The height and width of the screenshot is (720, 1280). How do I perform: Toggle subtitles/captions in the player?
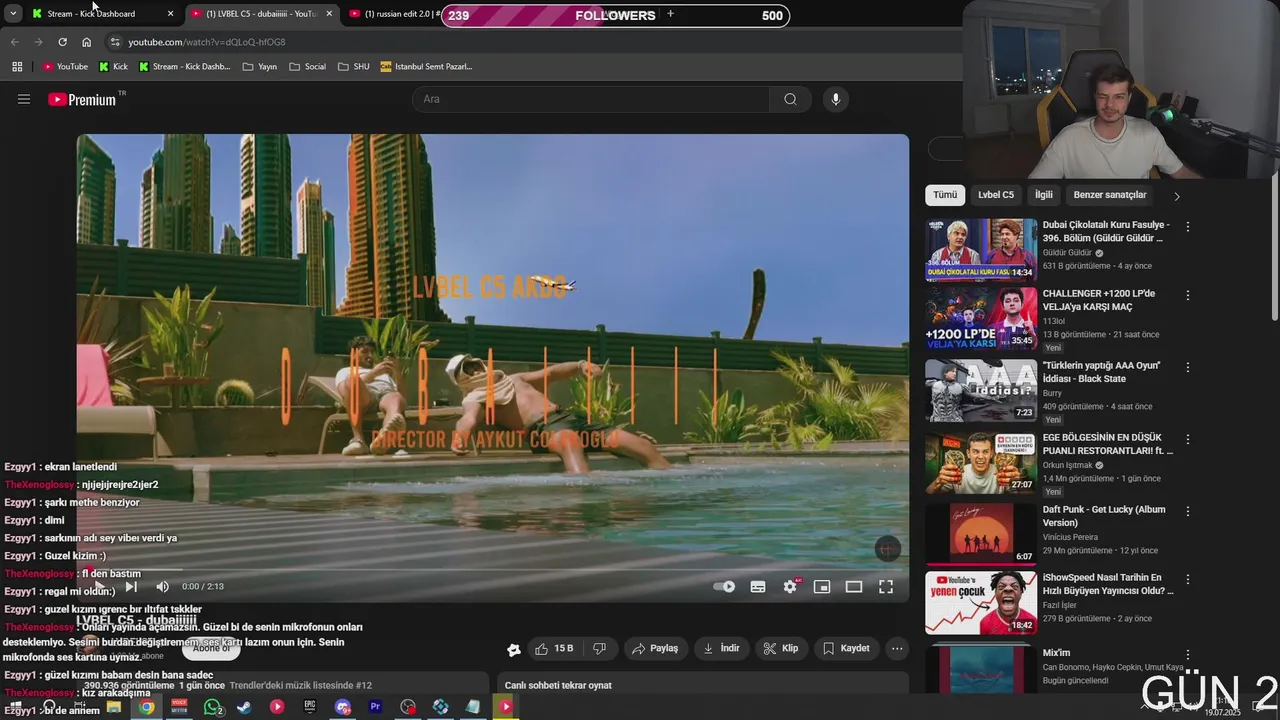(x=758, y=587)
